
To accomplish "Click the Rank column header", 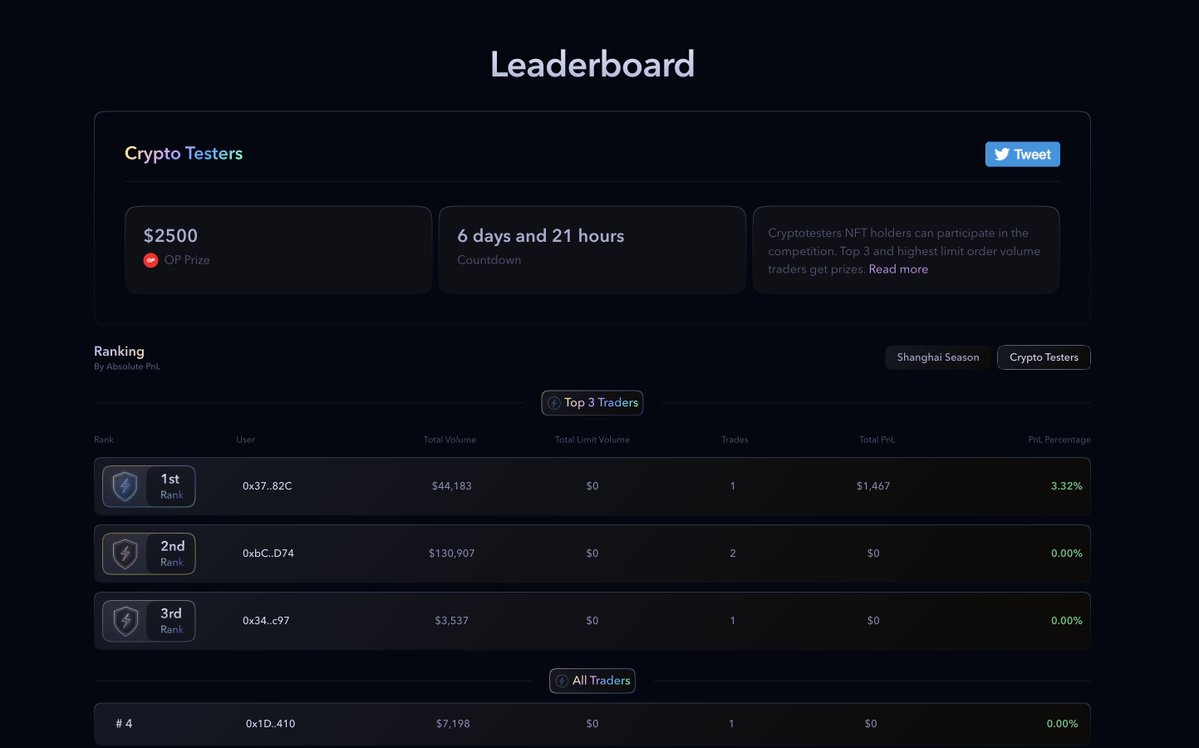I will [x=103, y=440].
